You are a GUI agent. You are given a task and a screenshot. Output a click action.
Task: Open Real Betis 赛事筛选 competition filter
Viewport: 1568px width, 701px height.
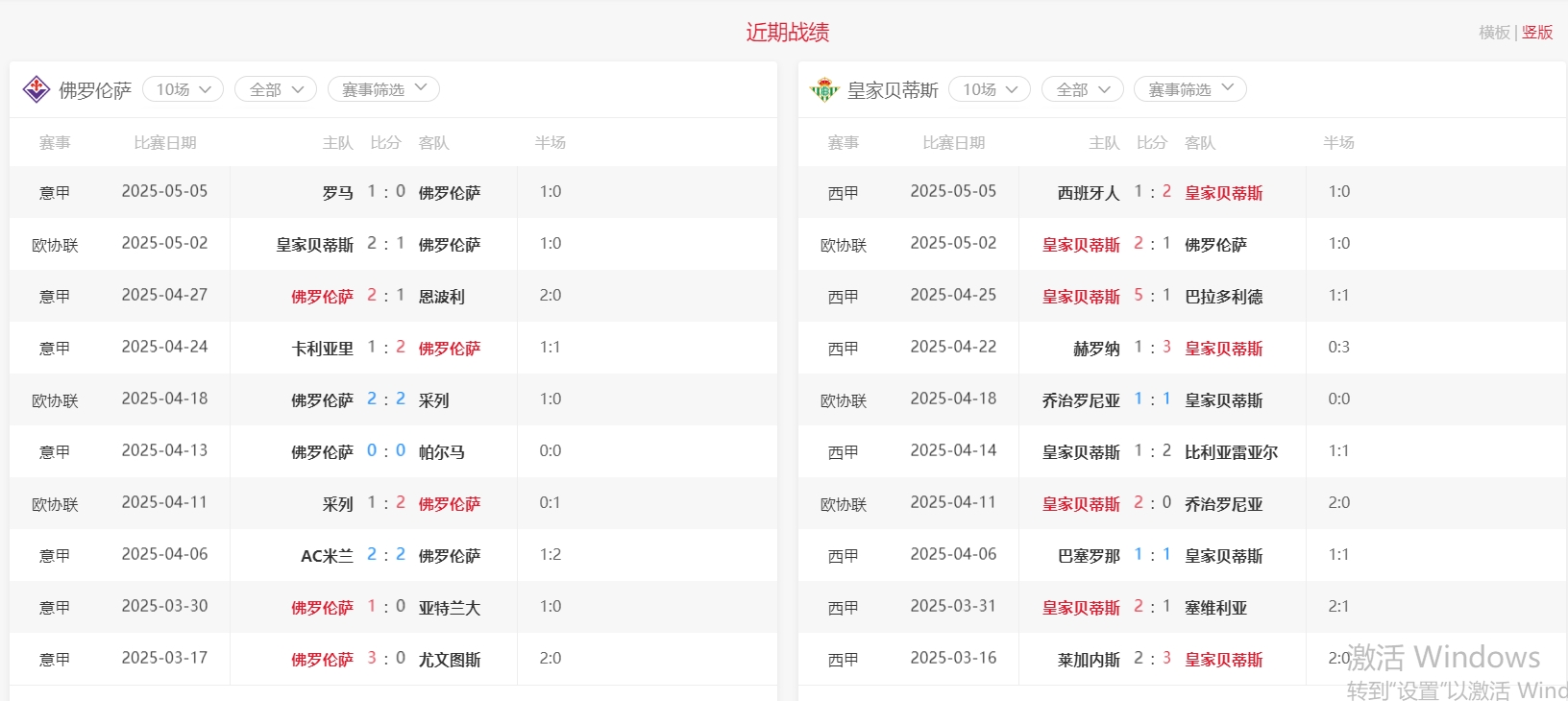click(x=1189, y=89)
